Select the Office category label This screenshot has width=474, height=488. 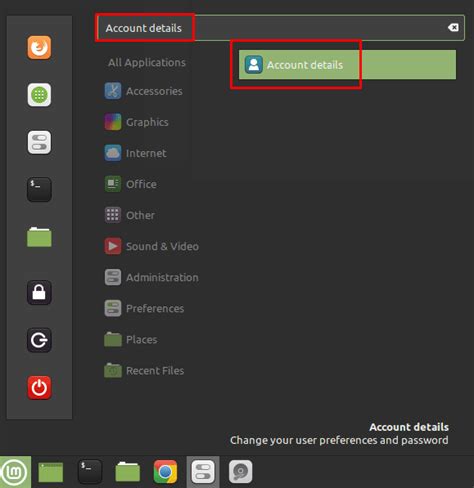[x=141, y=184]
